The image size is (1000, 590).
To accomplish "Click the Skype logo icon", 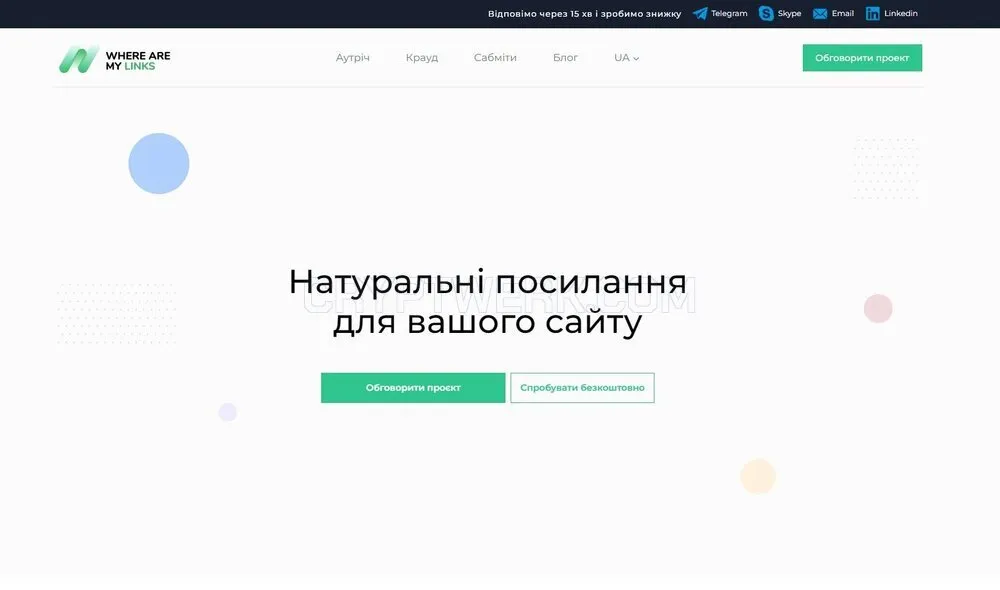I will click(x=766, y=13).
